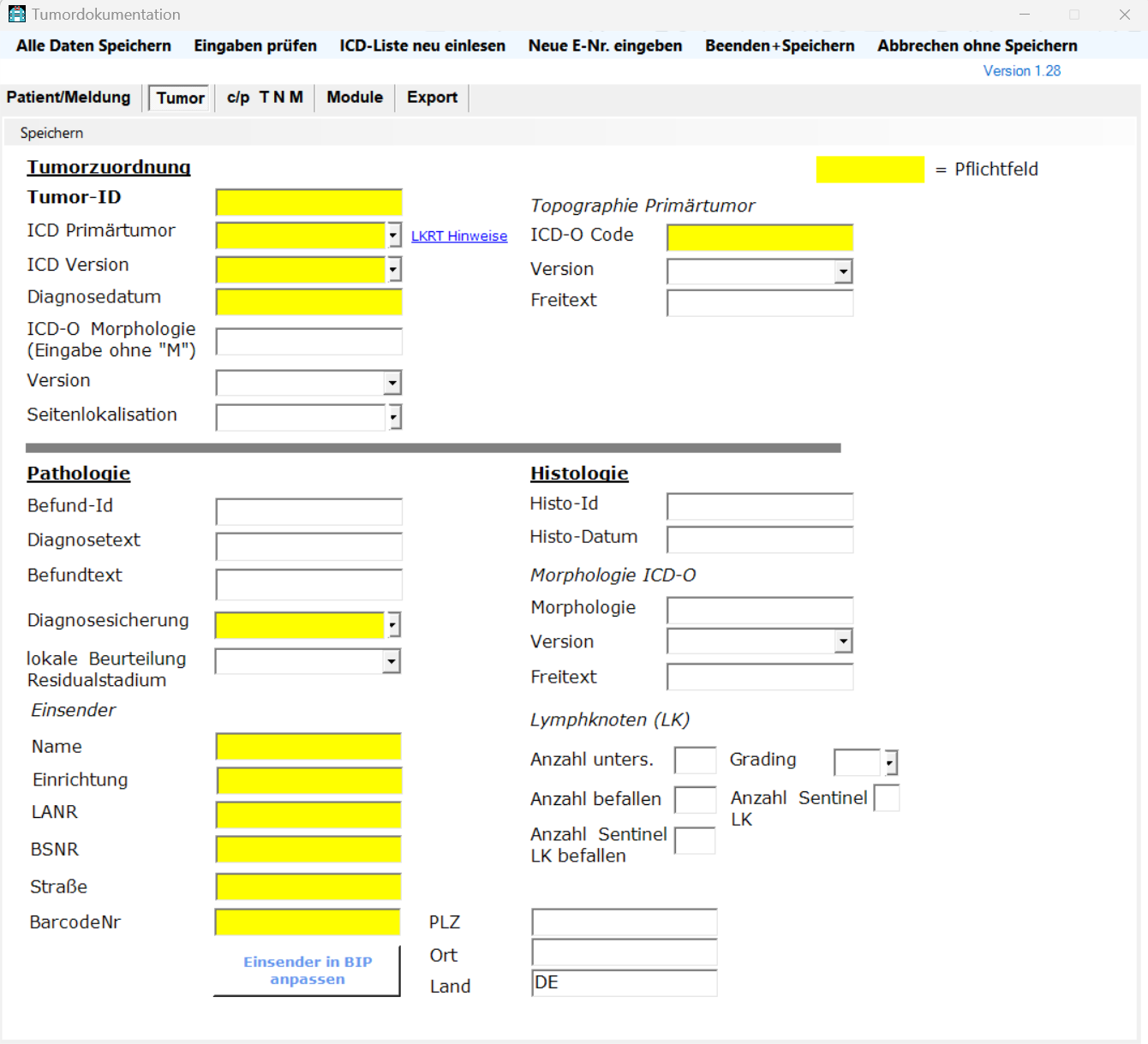
Task: Click the Speichern toolbar button
Action: (51, 133)
